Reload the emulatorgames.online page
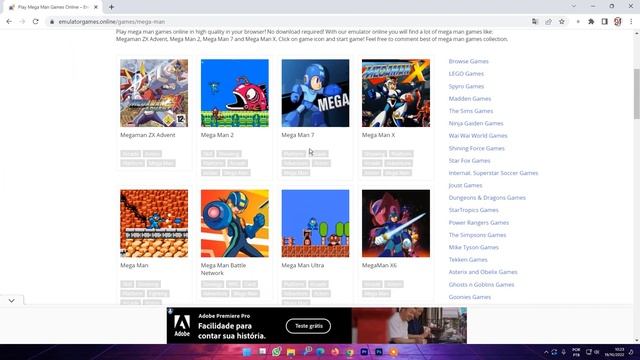The height and width of the screenshot is (360, 640). pyautogui.click(x=36, y=22)
